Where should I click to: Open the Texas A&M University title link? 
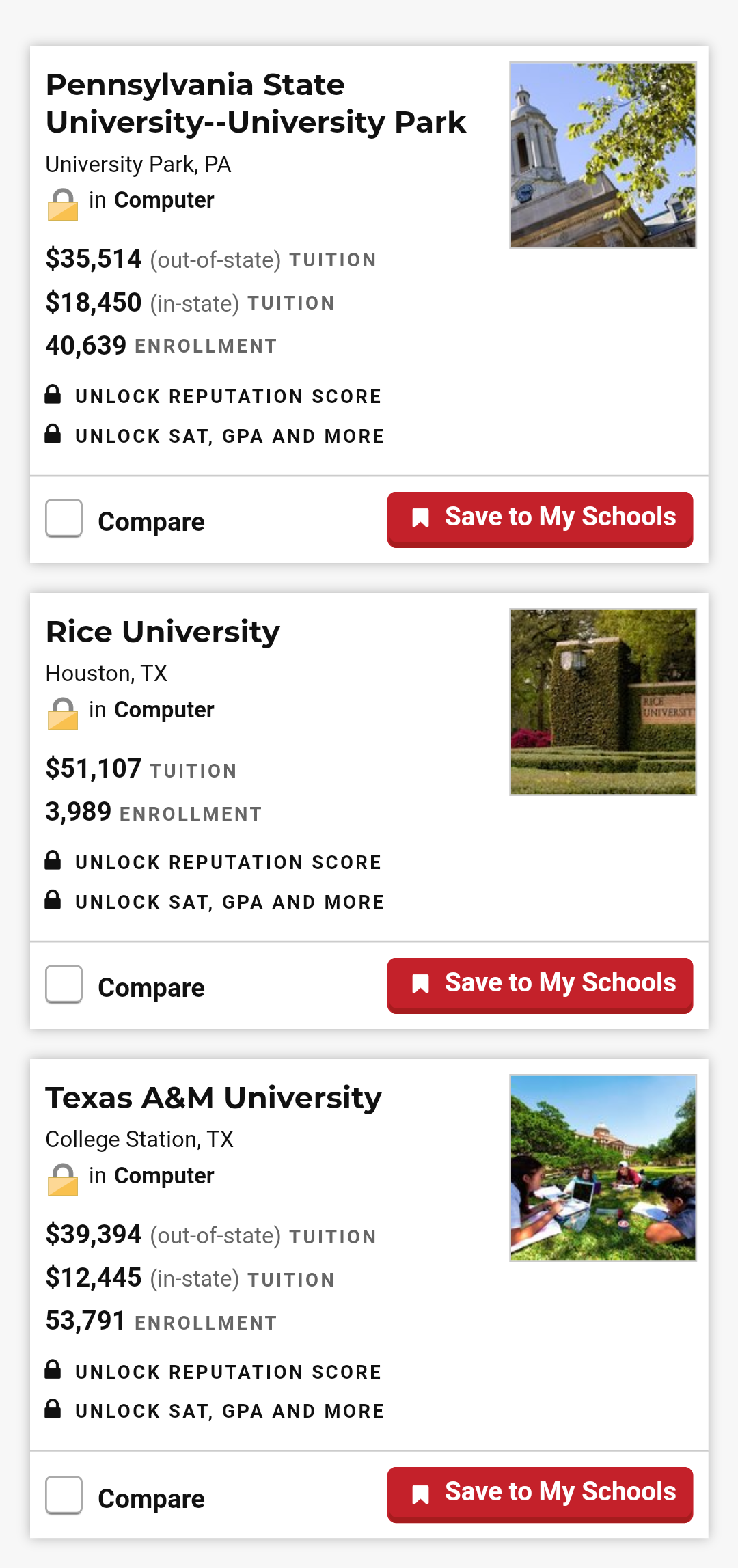[213, 1098]
